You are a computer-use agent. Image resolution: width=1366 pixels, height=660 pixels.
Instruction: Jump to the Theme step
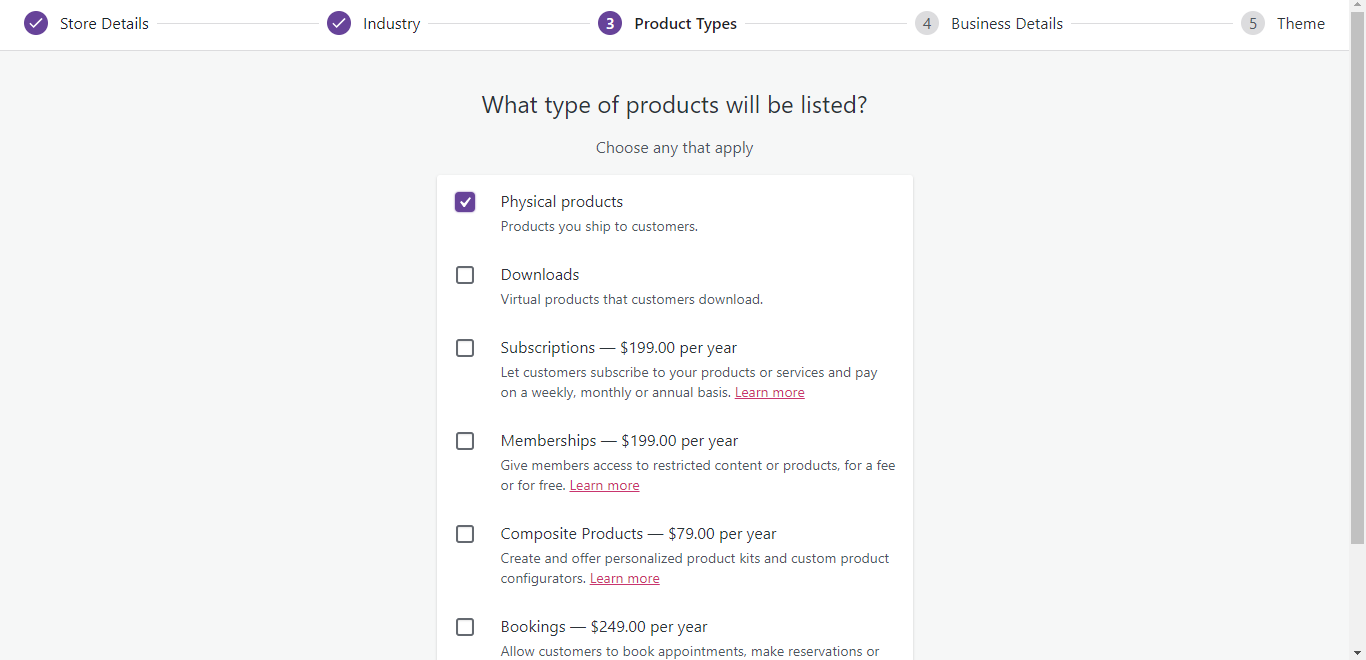1300,24
